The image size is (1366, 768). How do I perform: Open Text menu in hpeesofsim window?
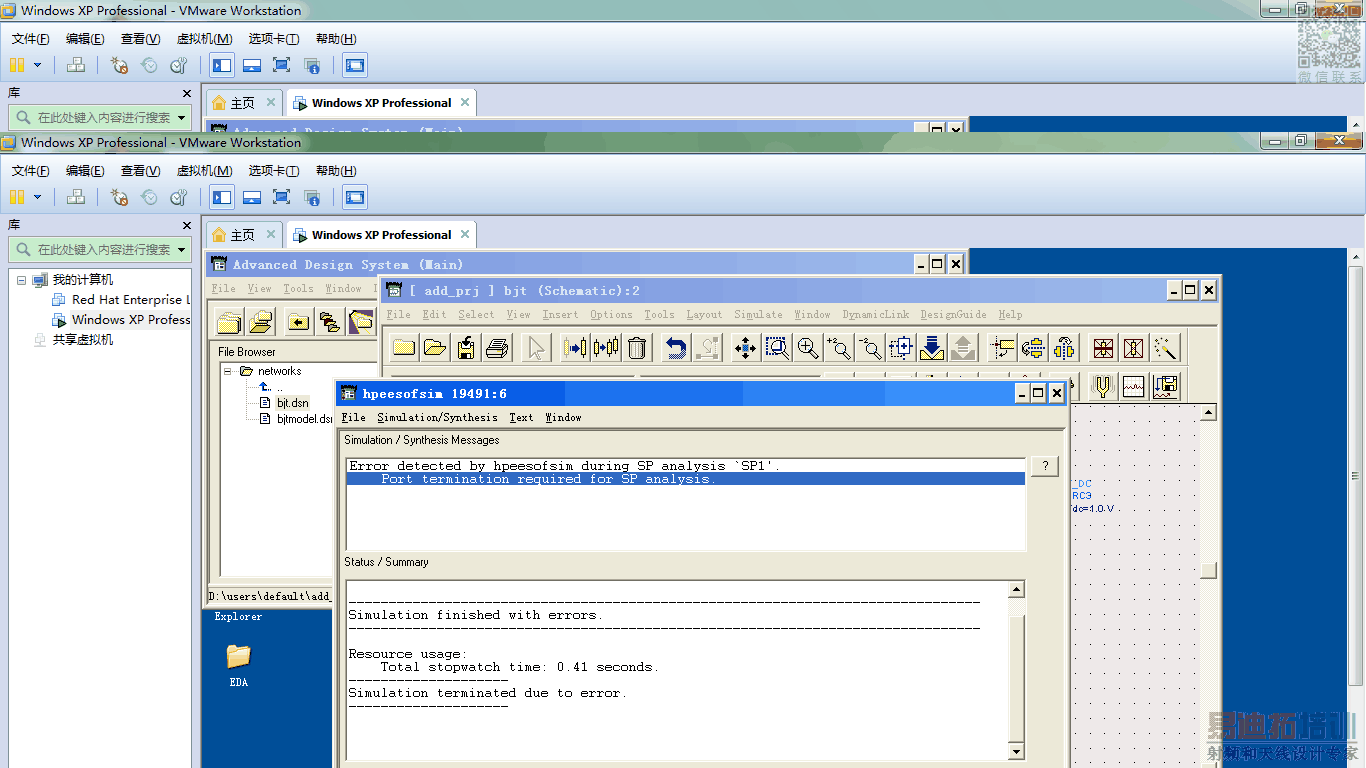(521, 418)
